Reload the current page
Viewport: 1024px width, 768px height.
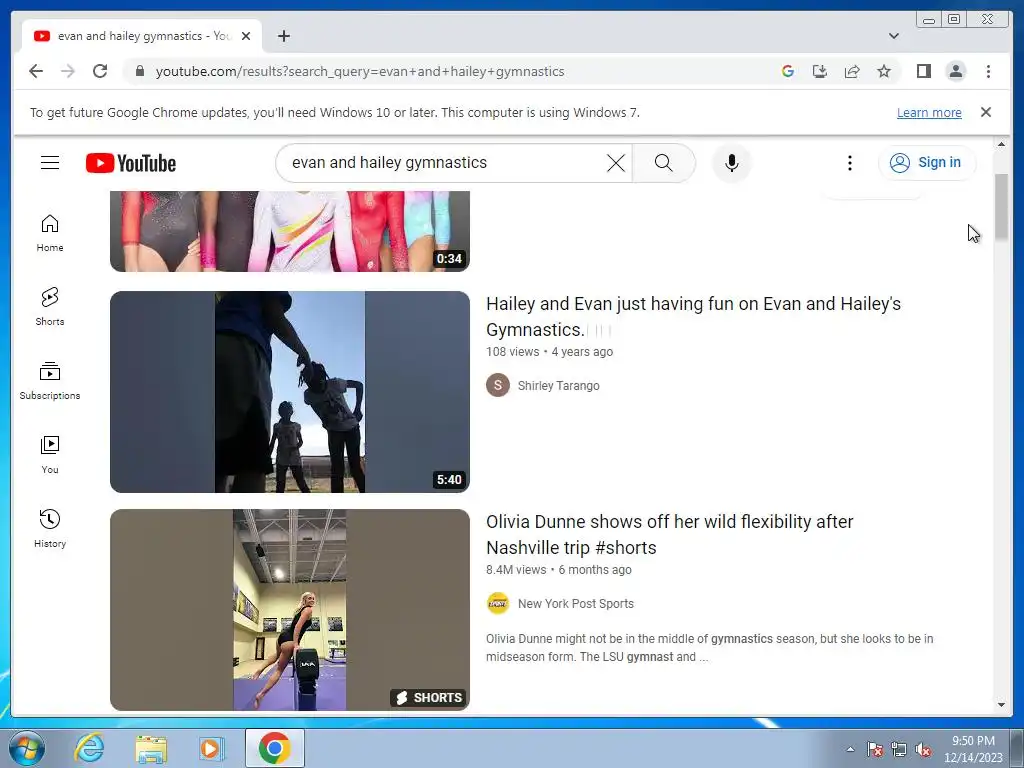pos(100,71)
